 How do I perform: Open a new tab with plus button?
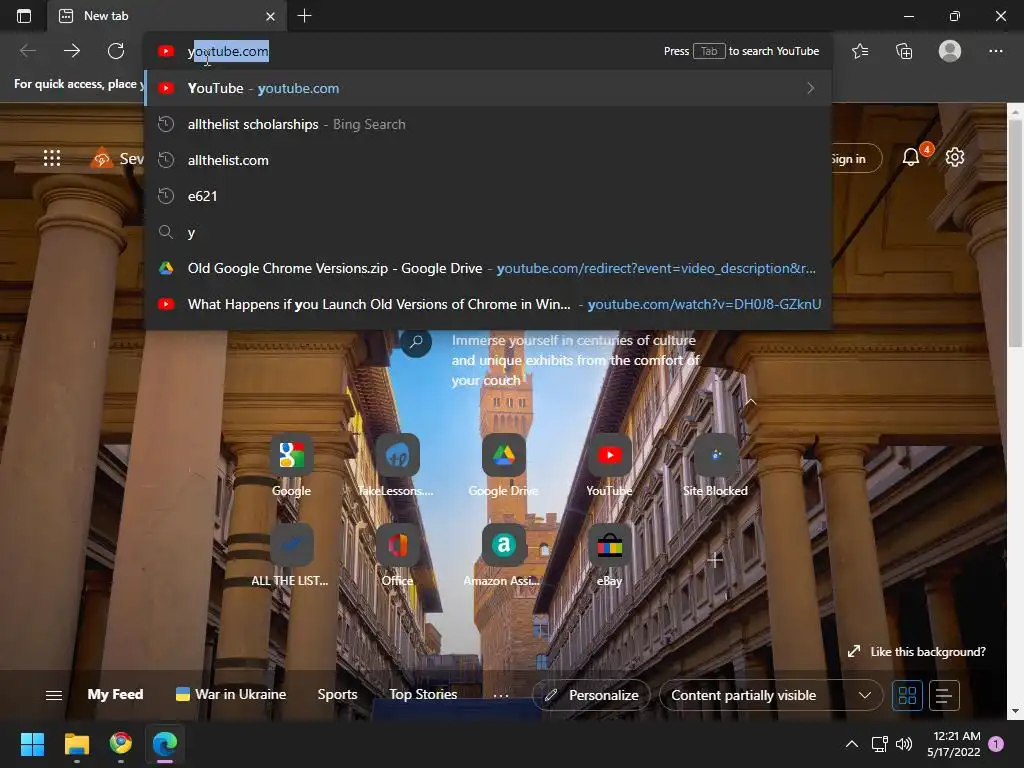tap(304, 16)
